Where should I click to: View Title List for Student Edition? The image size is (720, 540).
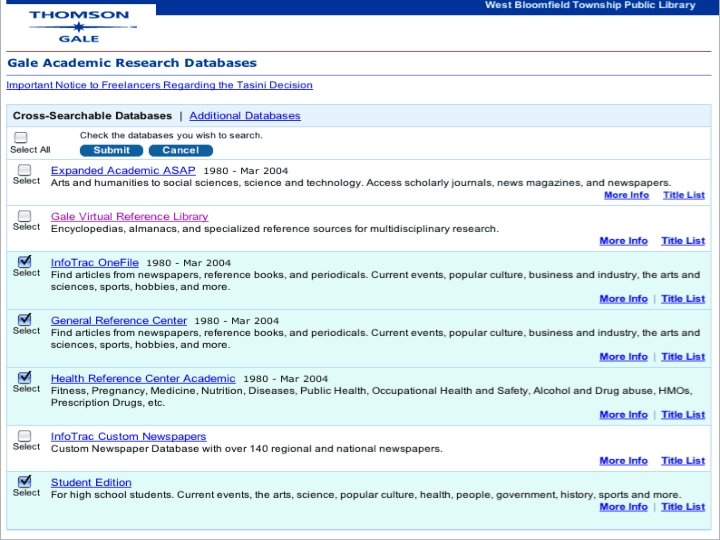coord(683,506)
